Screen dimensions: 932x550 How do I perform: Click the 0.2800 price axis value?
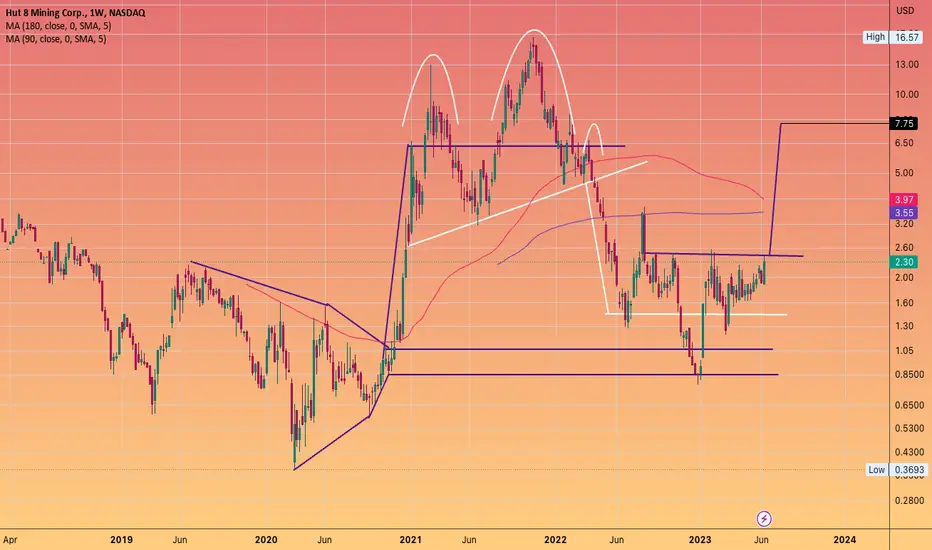pyautogui.click(x=909, y=501)
